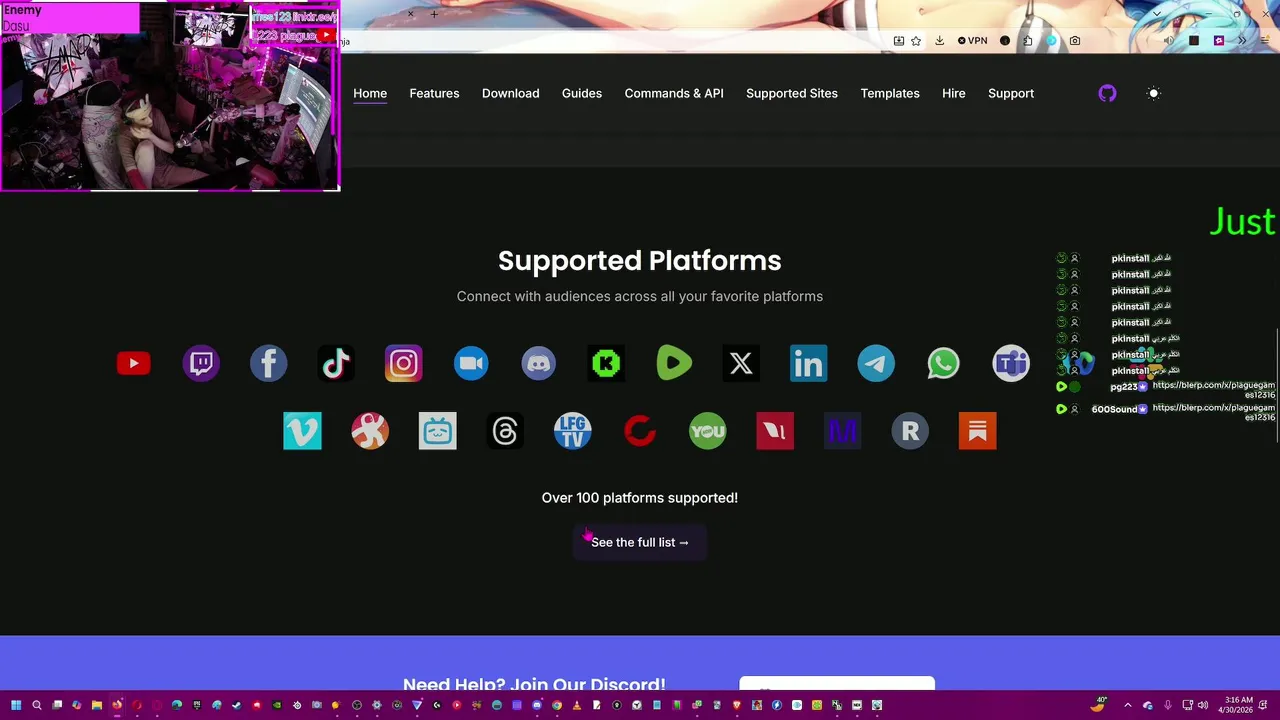1280x720 pixels.
Task: Click the dark red square platform icon
Action: point(775,431)
